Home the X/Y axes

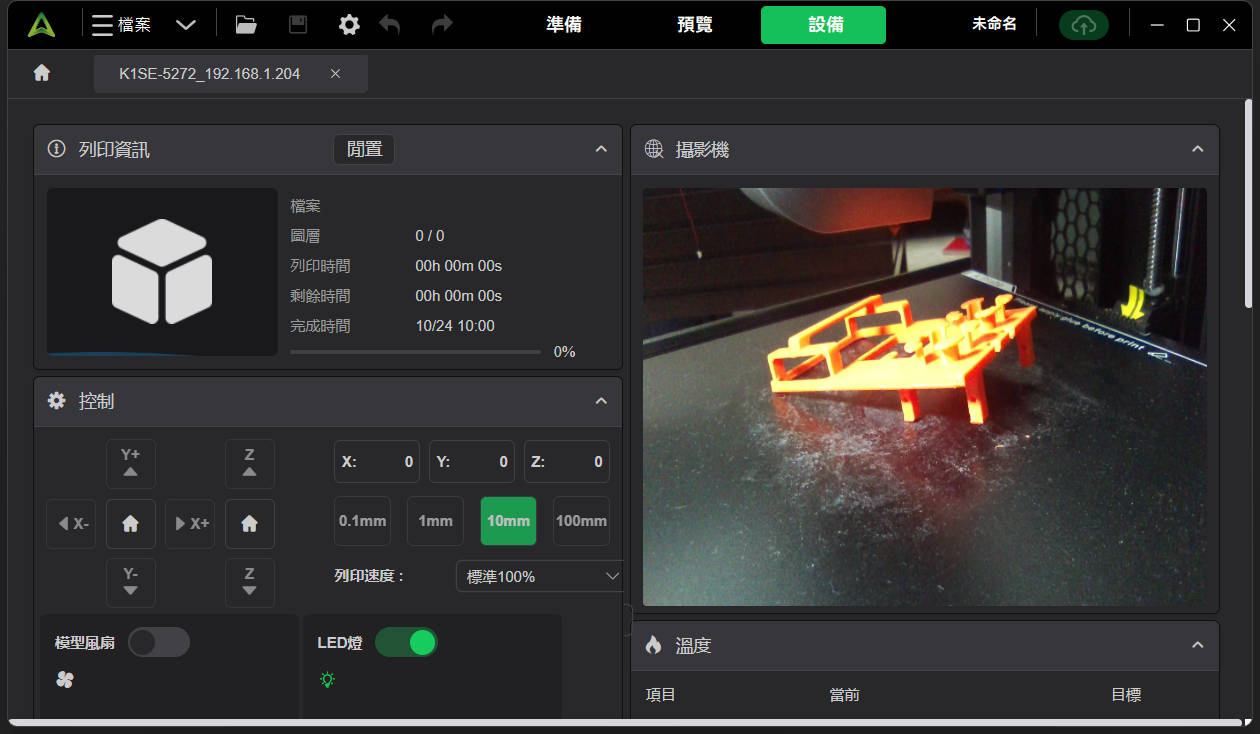131,524
